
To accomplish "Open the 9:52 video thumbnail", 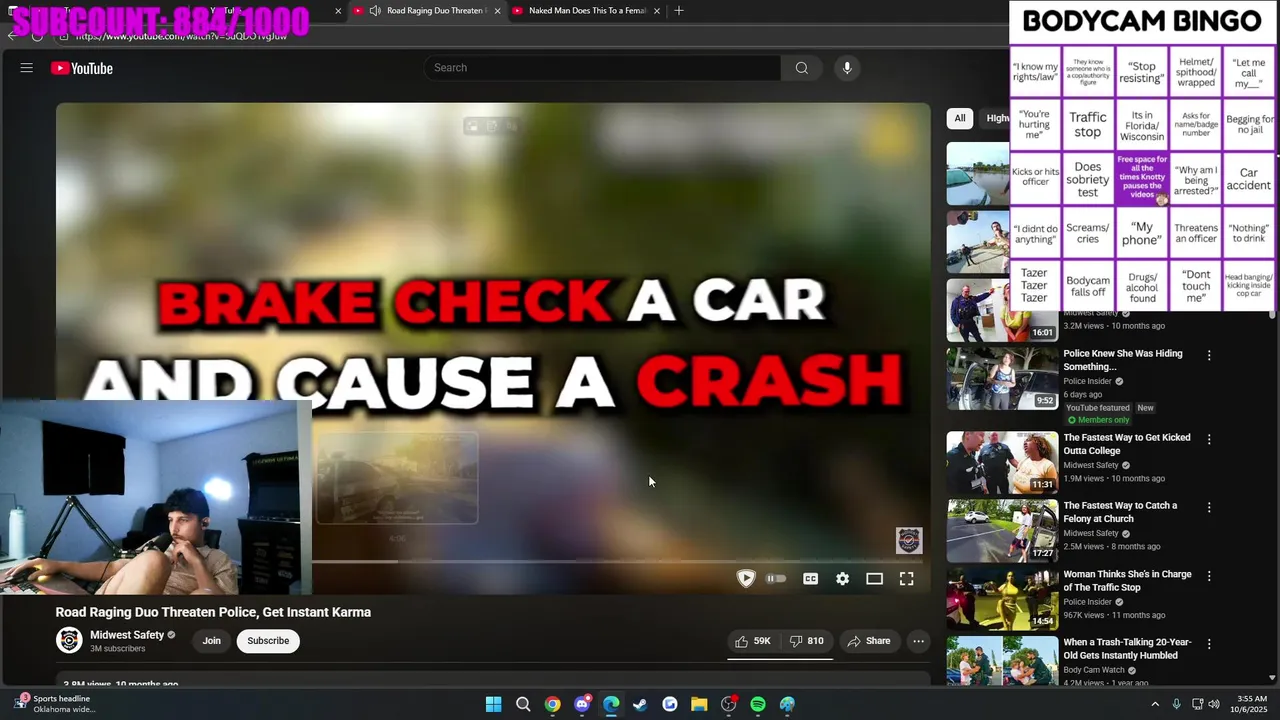I will 1002,378.
